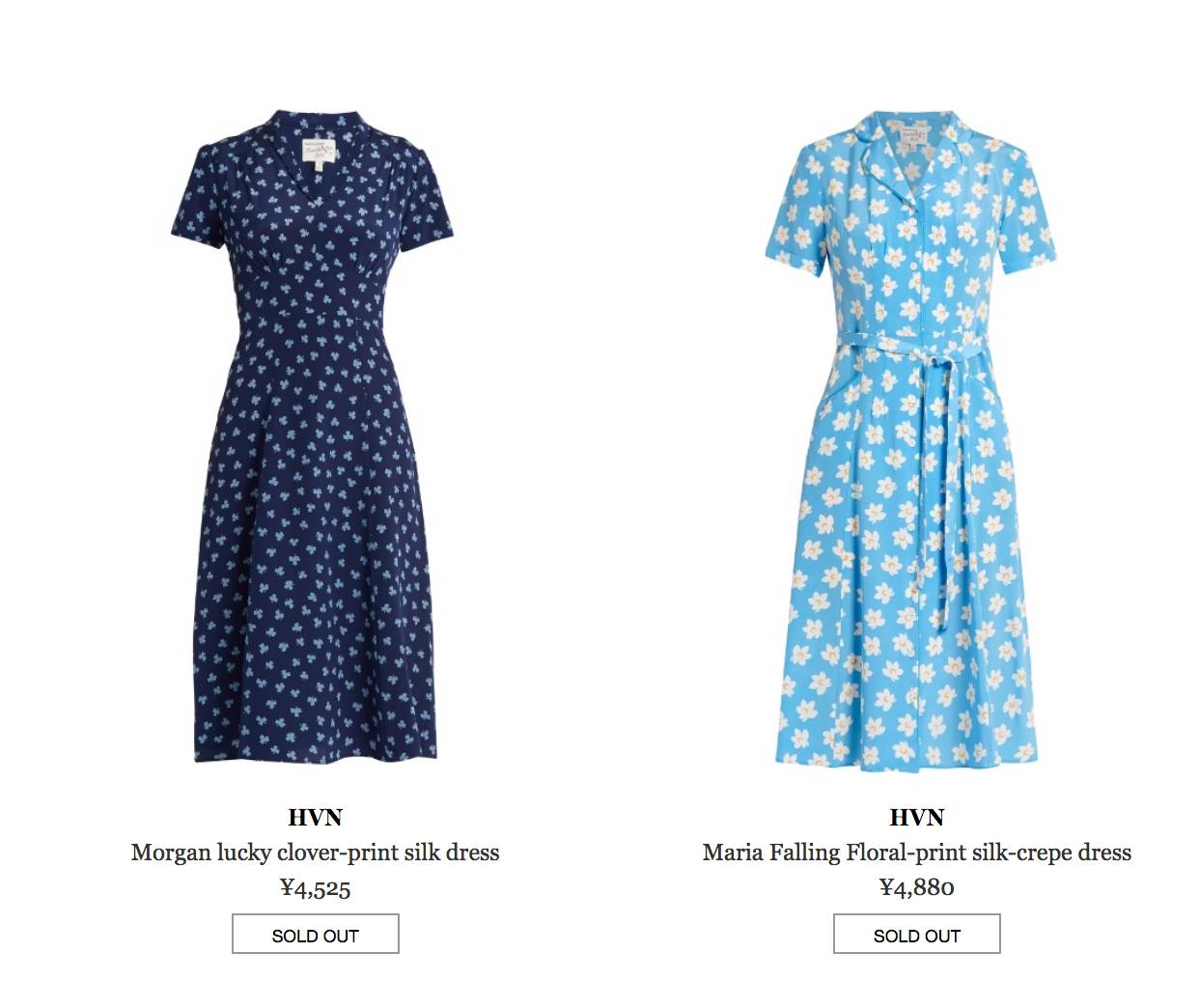Open Morgan lucky clover-print silk dress title
Screen dimensions: 1199x1008
[x=315, y=853]
